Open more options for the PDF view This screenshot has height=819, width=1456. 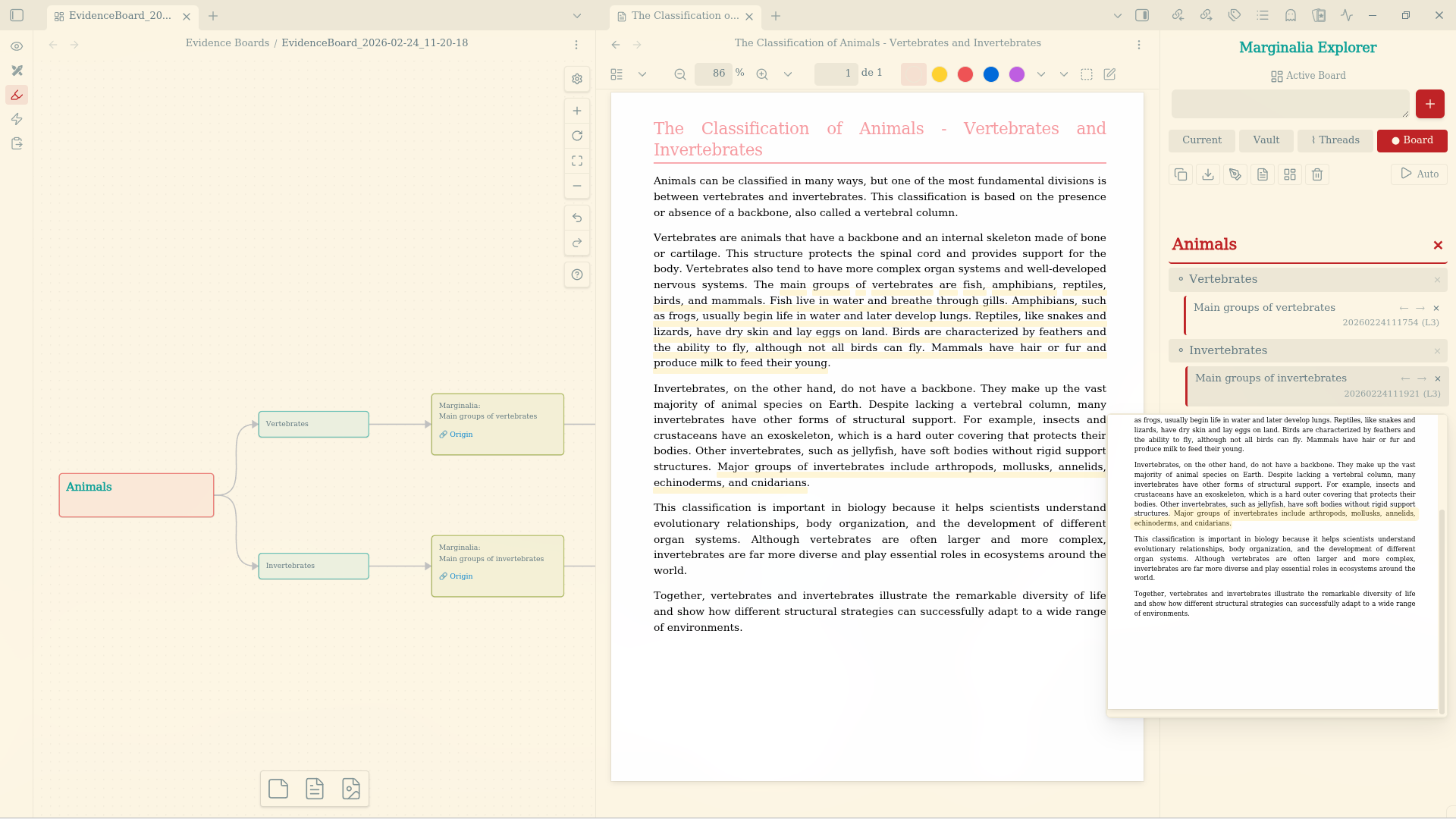pos(1139,45)
